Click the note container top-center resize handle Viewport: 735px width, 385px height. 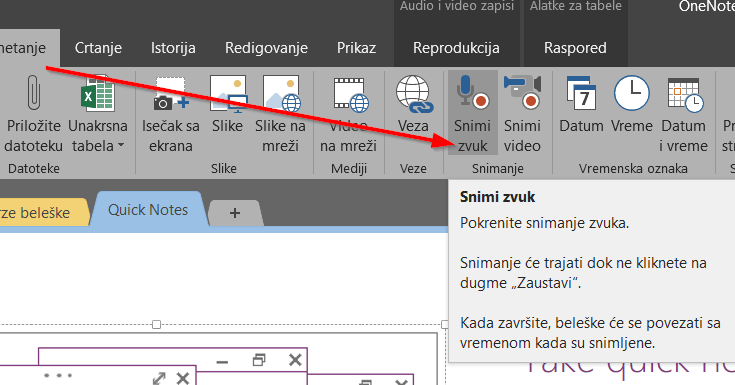157,325
